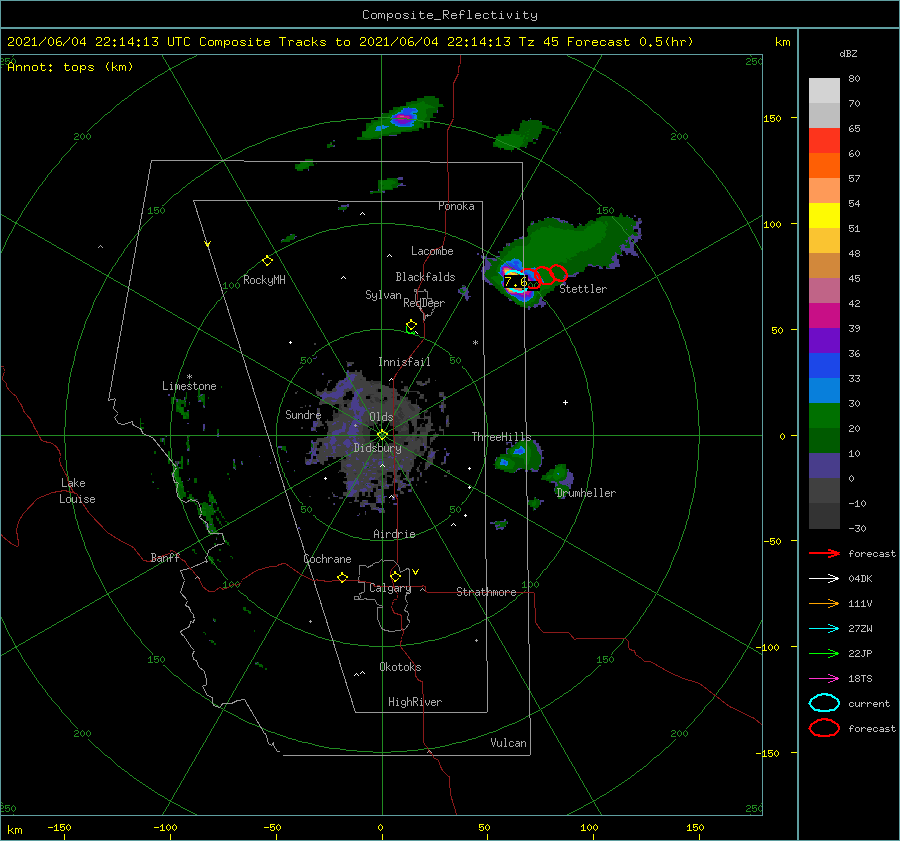Click the white 04DK arrow in legend
This screenshot has width=900, height=841.
pyautogui.click(x=824, y=579)
